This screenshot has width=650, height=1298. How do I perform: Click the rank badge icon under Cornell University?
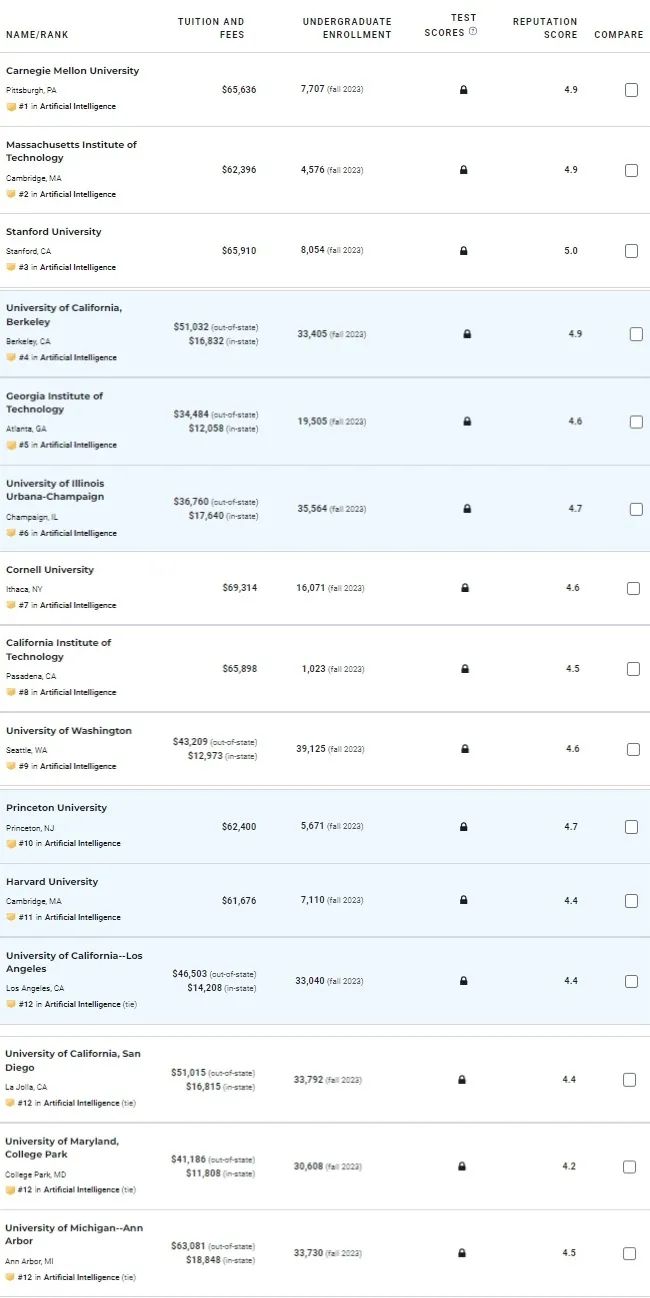coord(11,605)
